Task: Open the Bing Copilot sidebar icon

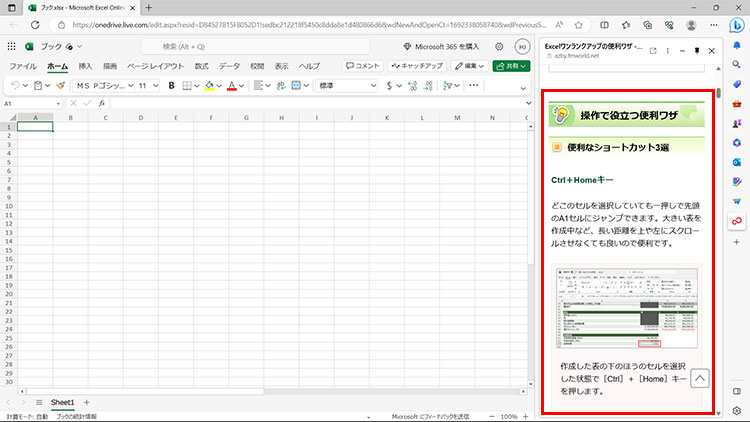Action: coord(736,27)
